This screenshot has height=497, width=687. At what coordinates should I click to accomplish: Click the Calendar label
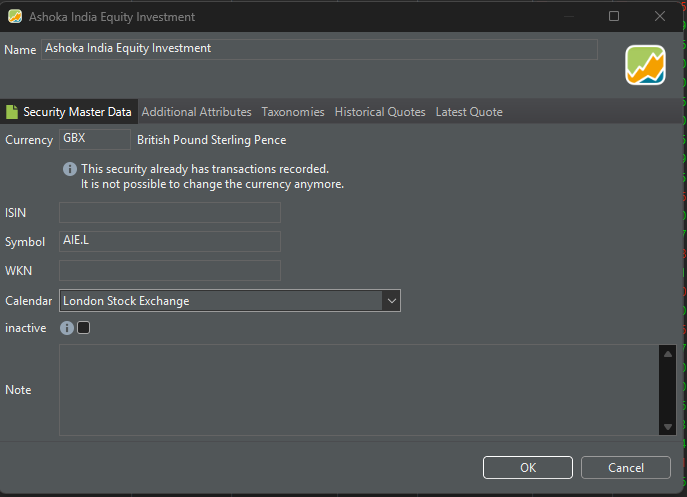point(28,301)
